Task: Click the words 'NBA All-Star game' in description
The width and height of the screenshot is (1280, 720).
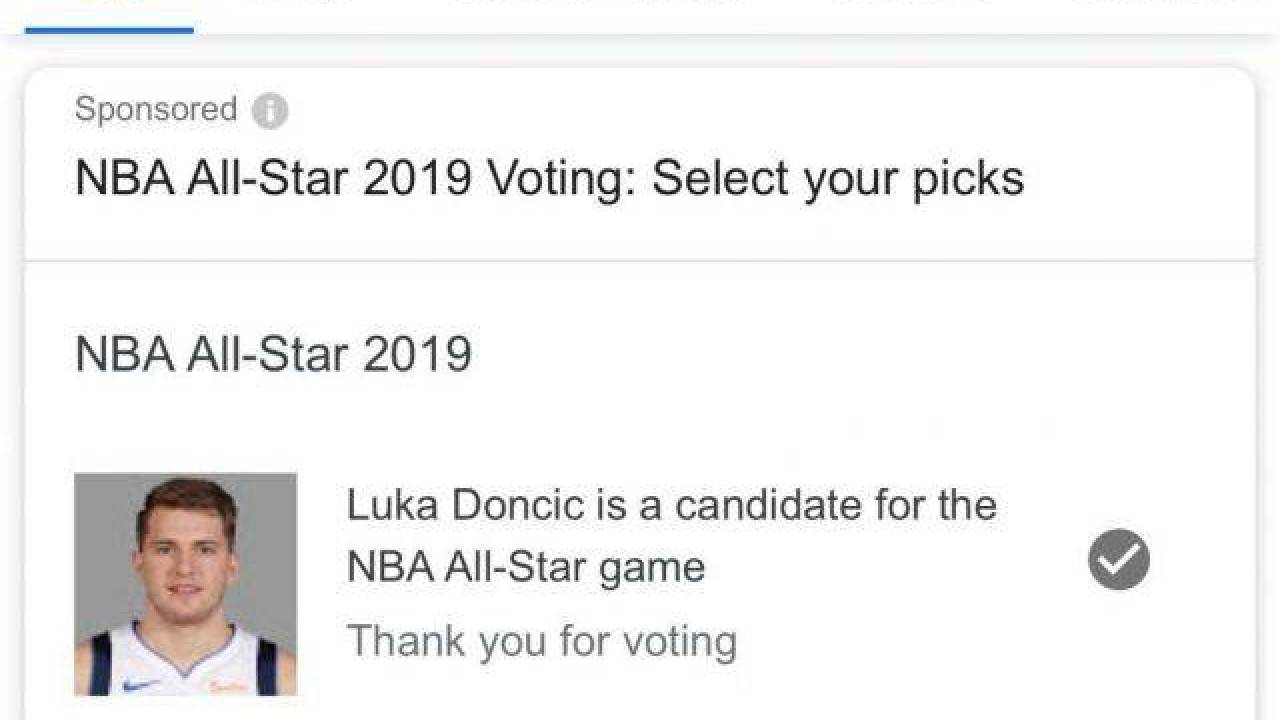Action: pyautogui.click(x=526, y=567)
